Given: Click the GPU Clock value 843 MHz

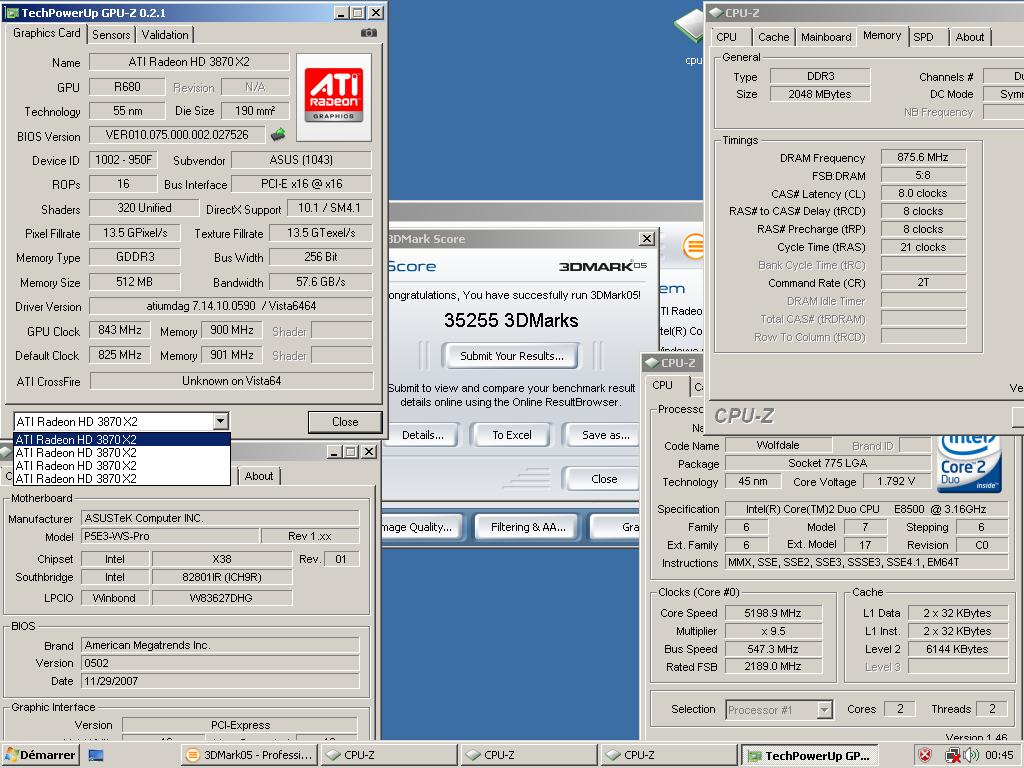Looking at the screenshot, I should (120, 330).
